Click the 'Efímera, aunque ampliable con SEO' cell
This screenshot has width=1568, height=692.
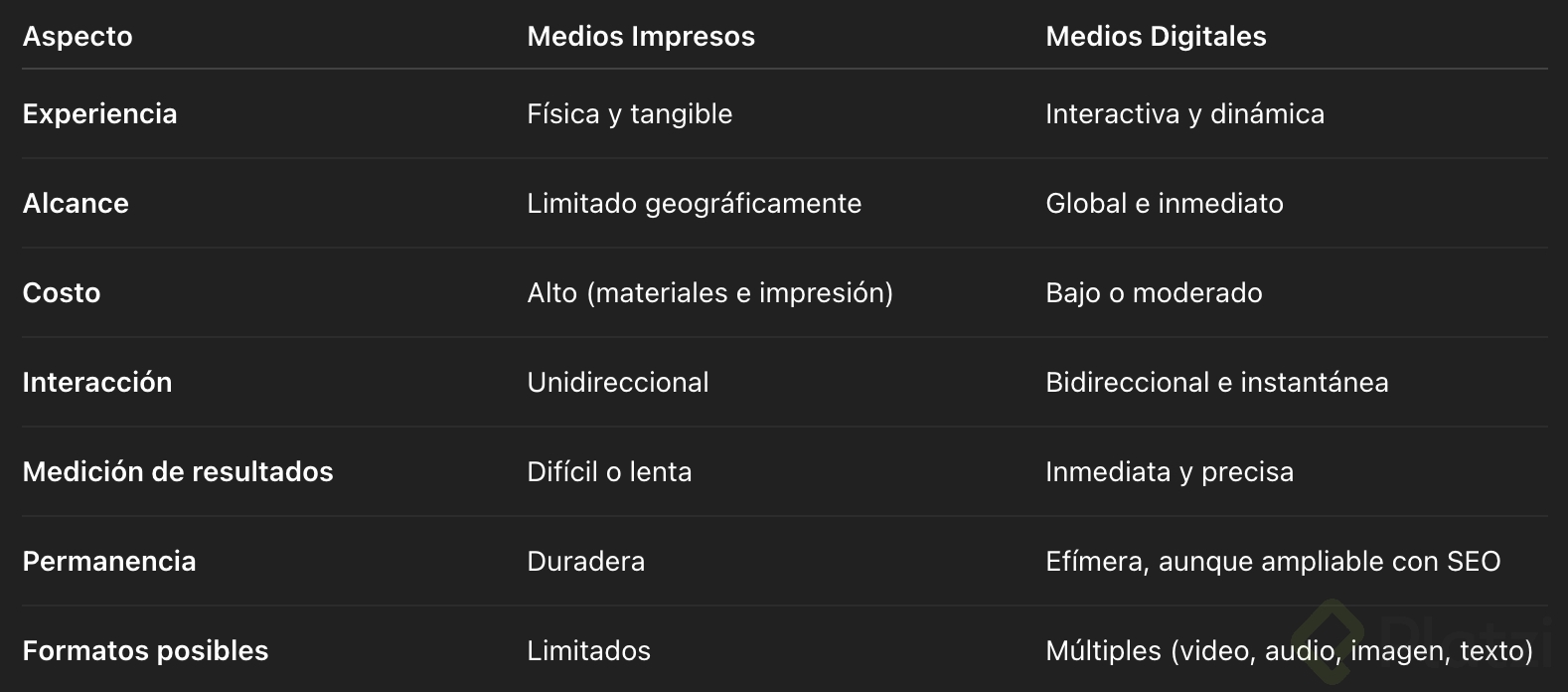1272,562
